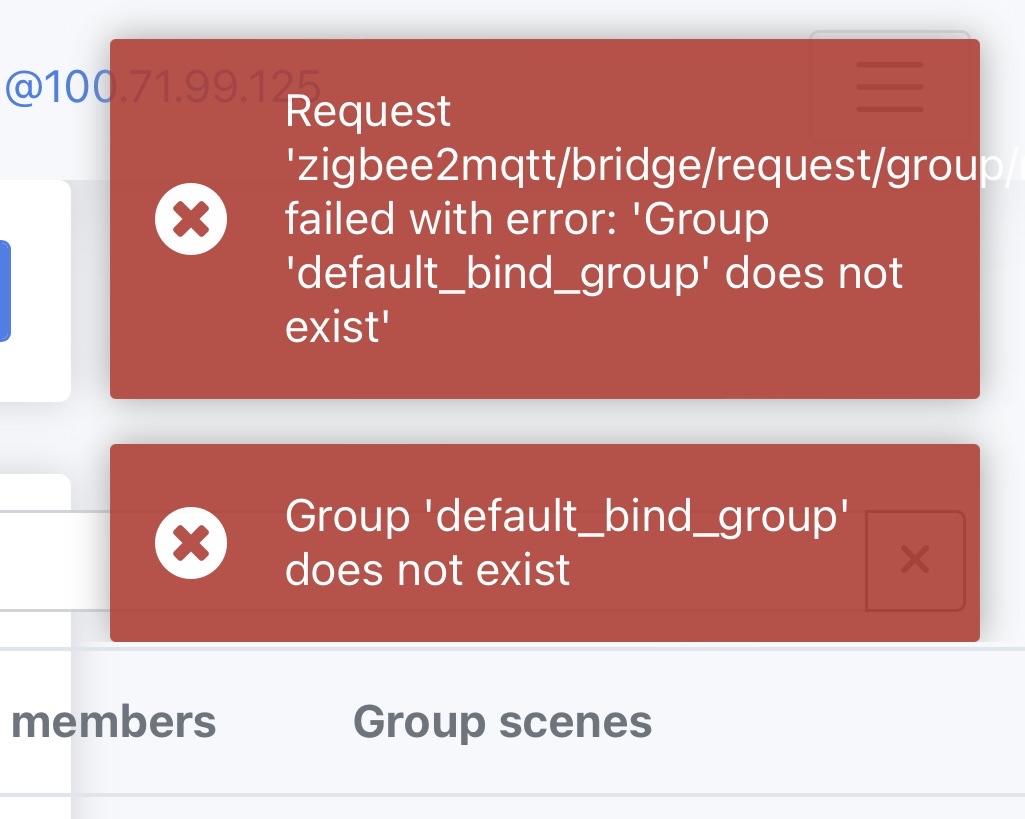Click the 'Group does not exist' toast message

565,543
